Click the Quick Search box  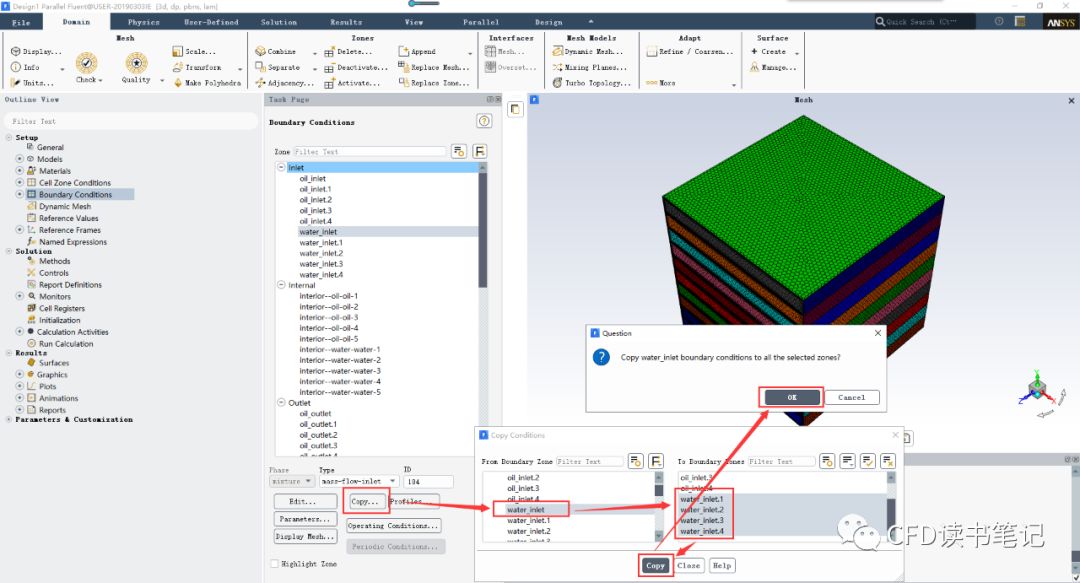[x=925, y=22]
